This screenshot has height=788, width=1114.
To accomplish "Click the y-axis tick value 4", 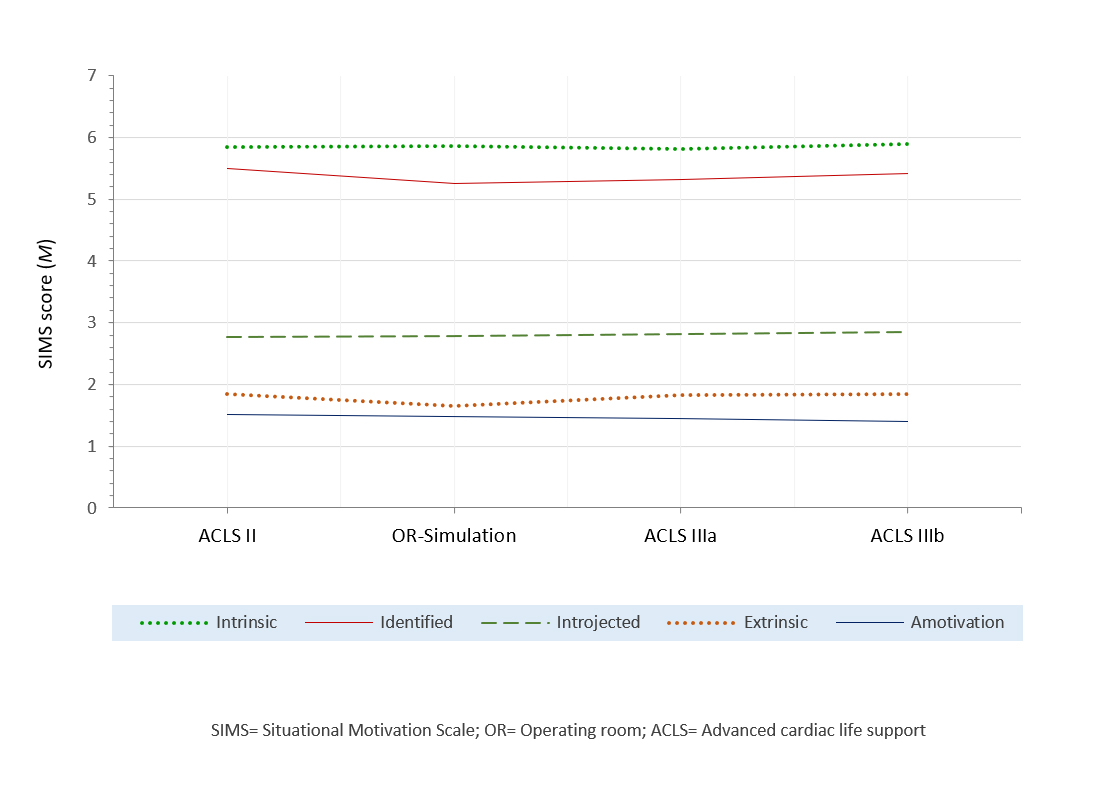I will click(x=92, y=261).
